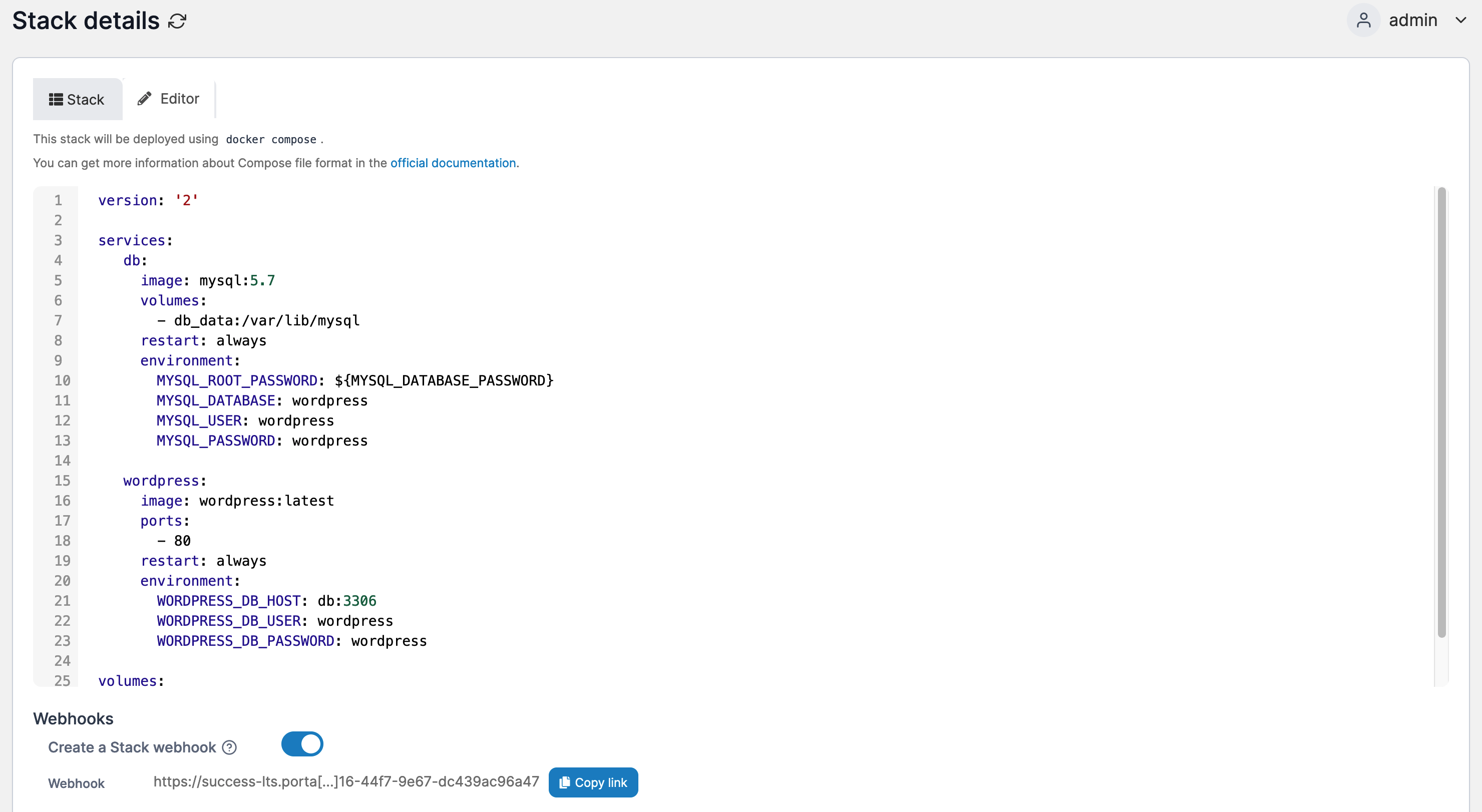Click line number 14 in the gutter
The image size is (1482, 812).
point(62,461)
